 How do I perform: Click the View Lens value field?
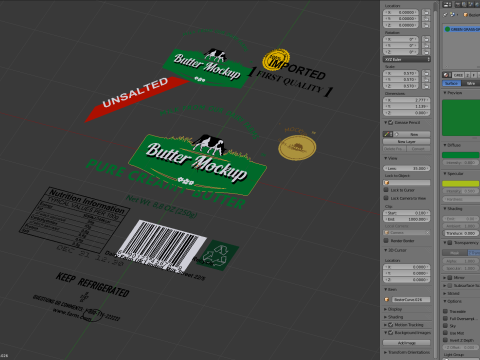[x=406, y=168]
